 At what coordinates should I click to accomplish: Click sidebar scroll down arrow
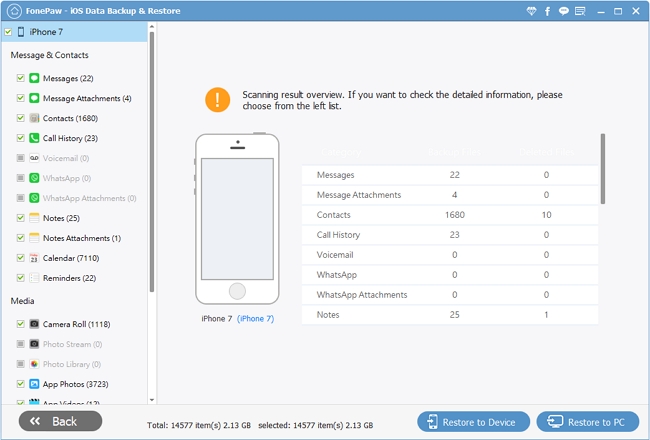click(152, 400)
